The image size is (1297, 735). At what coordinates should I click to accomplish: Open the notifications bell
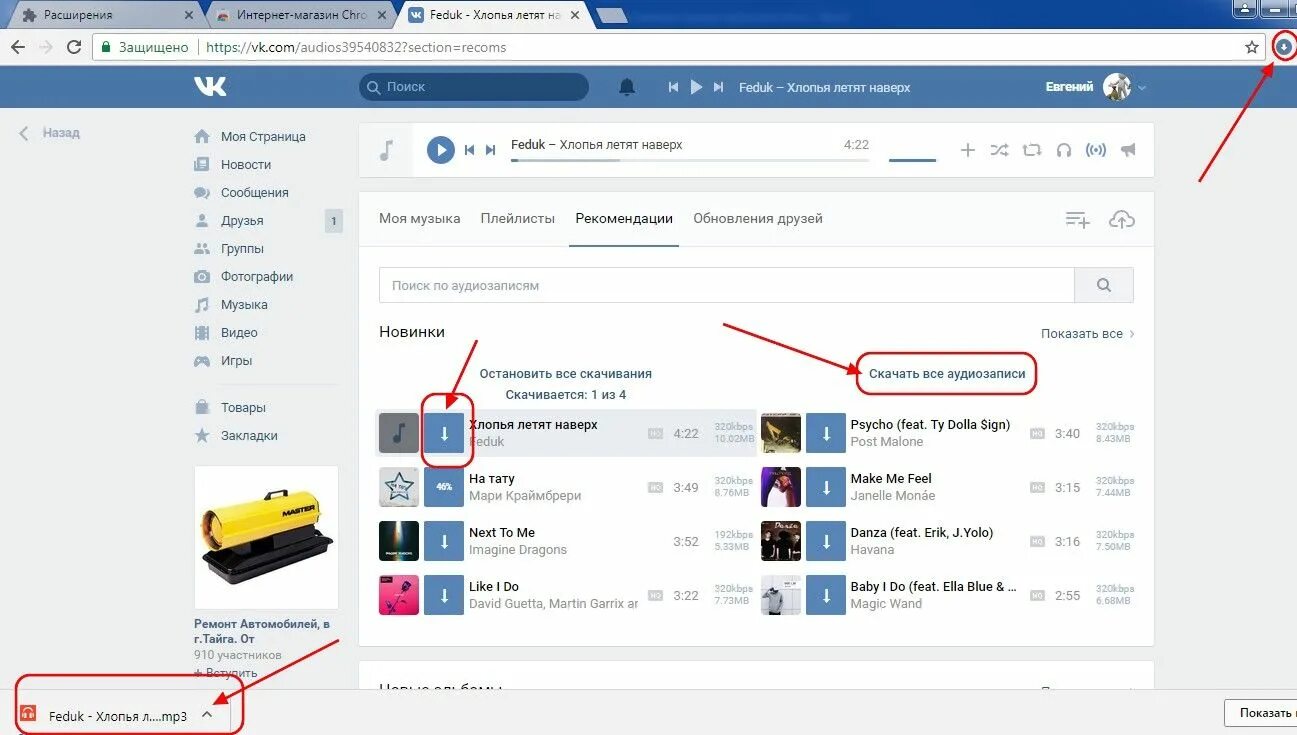coord(627,87)
